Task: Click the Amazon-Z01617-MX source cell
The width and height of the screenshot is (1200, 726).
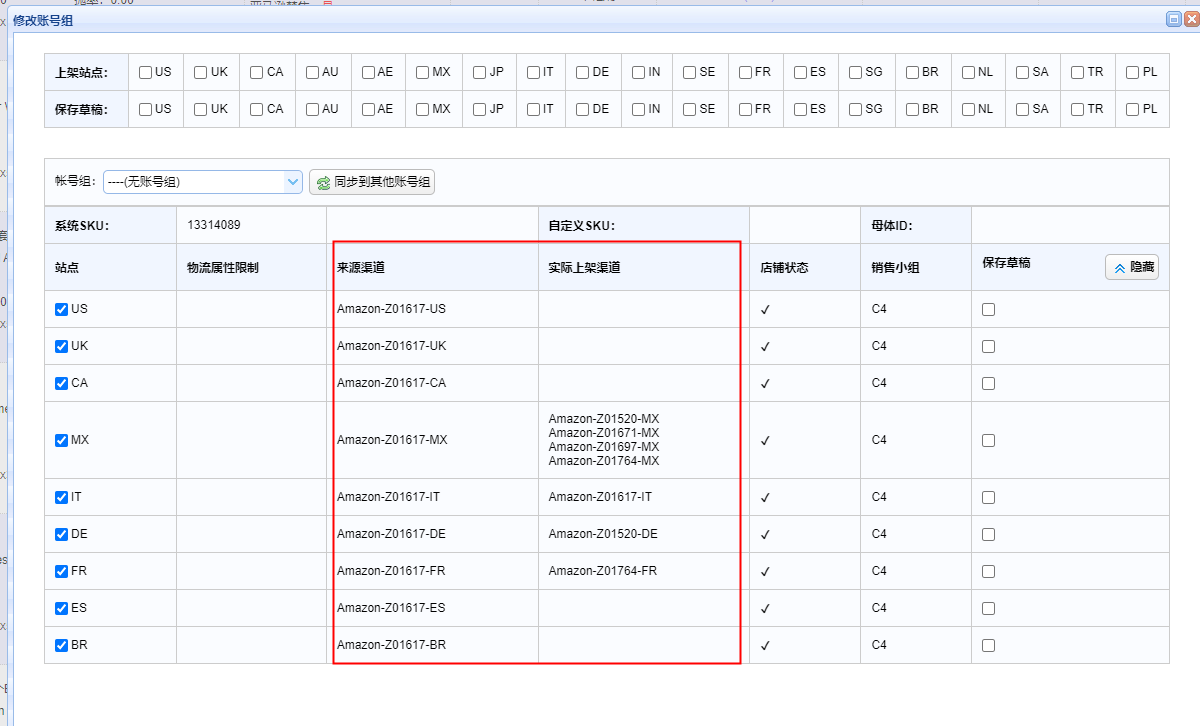Action: click(x=392, y=440)
